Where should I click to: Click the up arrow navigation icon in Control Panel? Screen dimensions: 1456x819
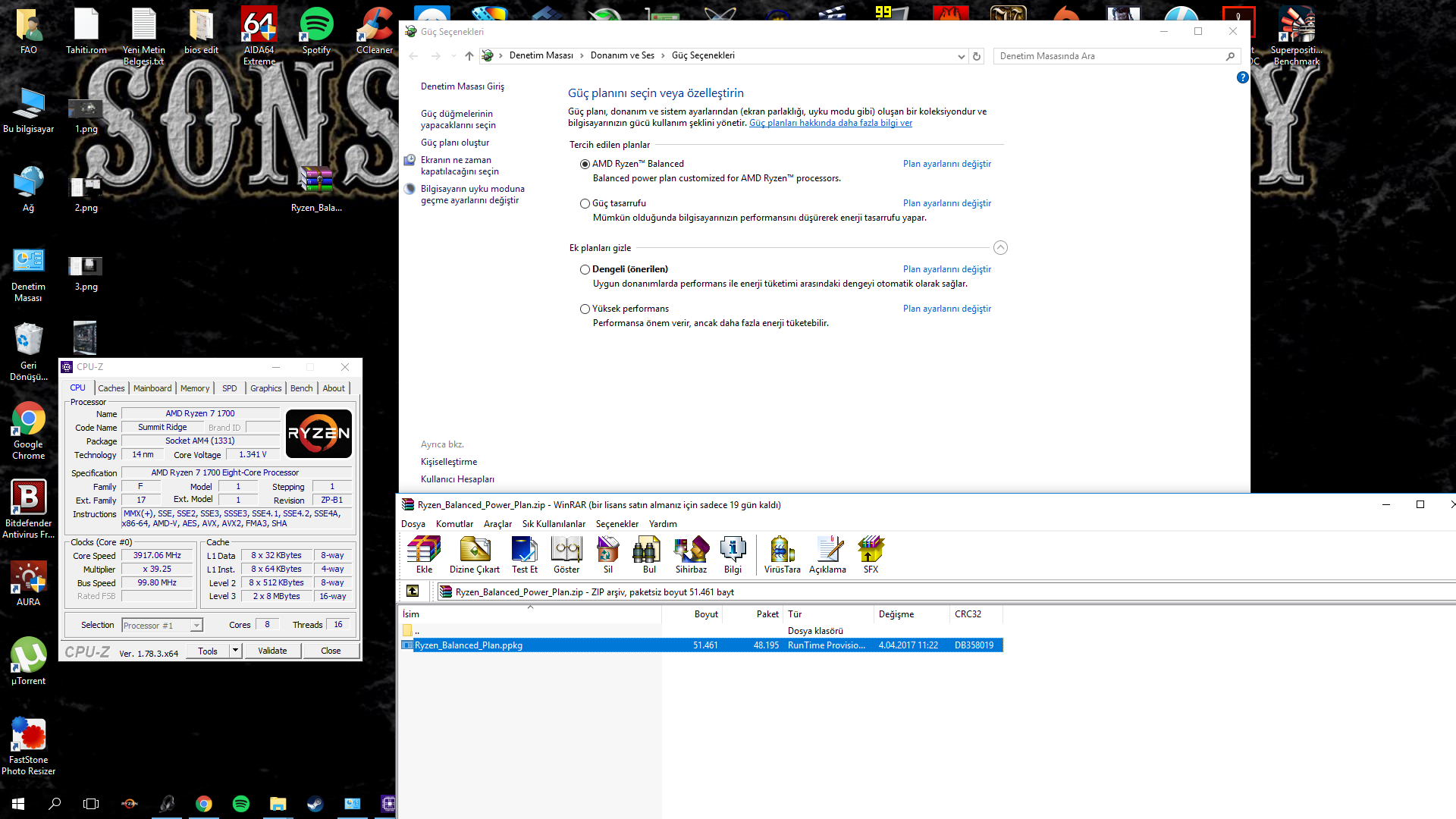click(x=469, y=56)
